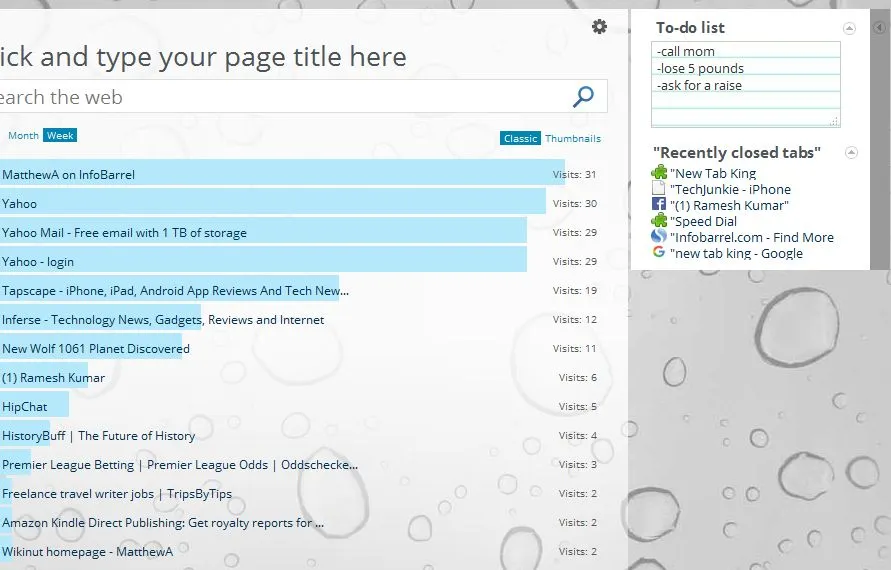Collapse the To-do list panel arrow
The image size is (891, 570).
tap(849, 28)
